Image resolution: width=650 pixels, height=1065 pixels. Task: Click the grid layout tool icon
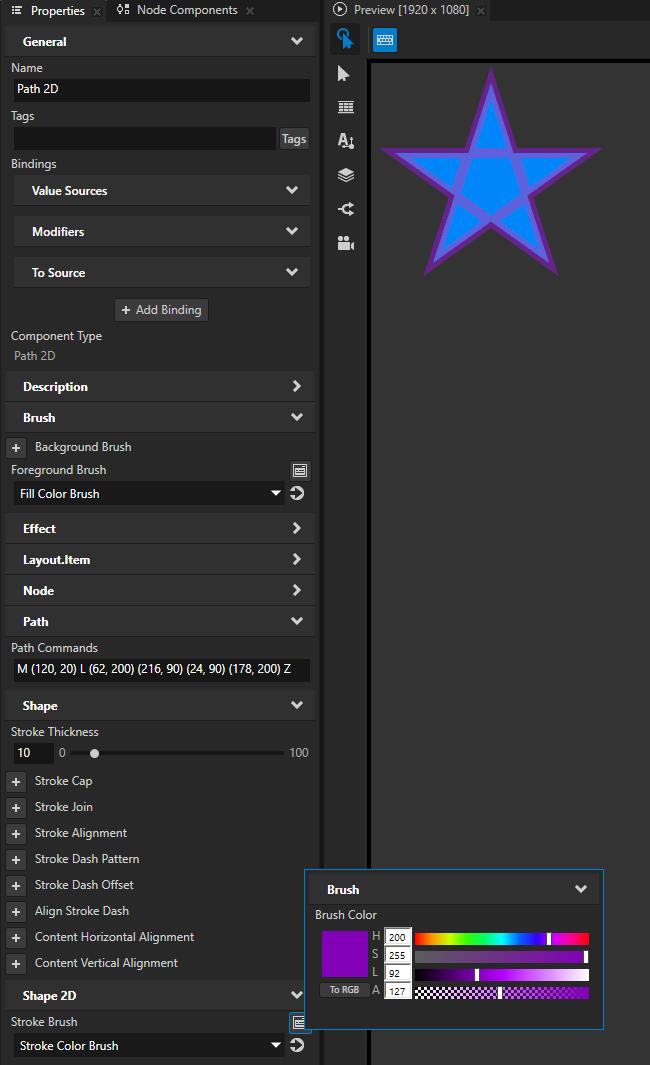coord(346,107)
